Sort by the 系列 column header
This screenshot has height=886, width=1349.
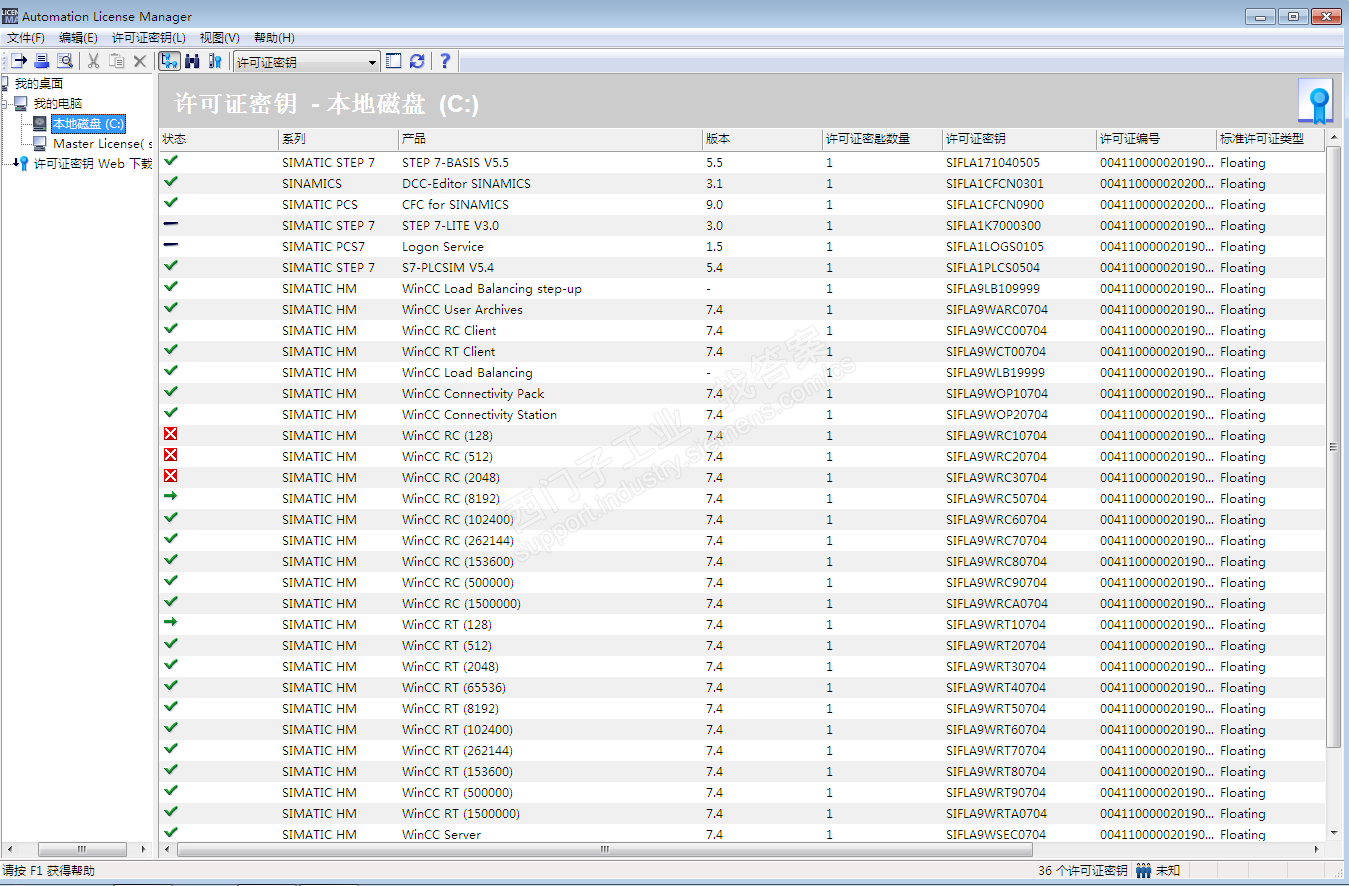(x=338, y=139)
